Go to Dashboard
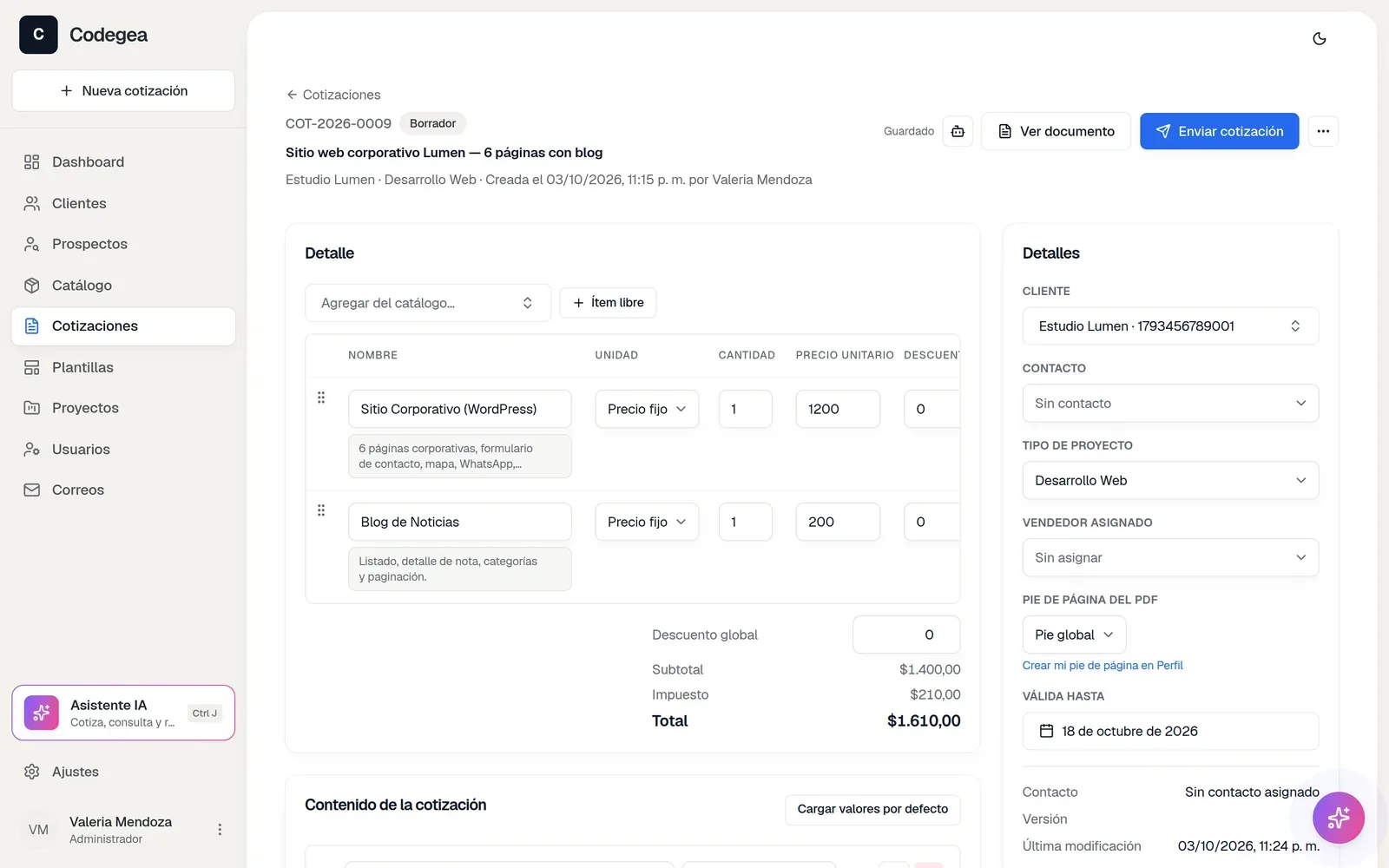The height and width of the screenshot is (868, 1389). (x=123, y=162)
